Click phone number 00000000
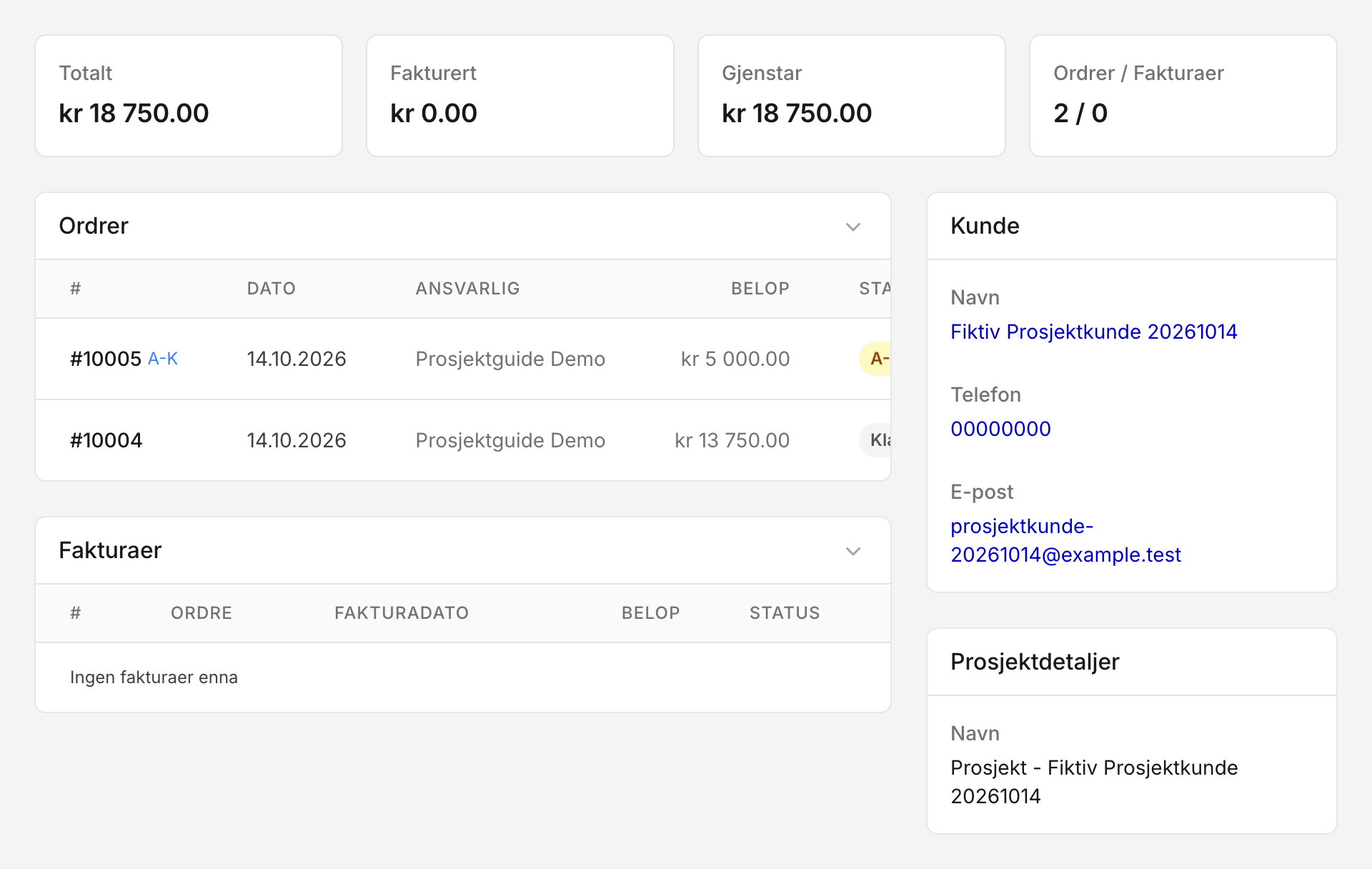1372x869 pixels. click(x=1000, y=429)
